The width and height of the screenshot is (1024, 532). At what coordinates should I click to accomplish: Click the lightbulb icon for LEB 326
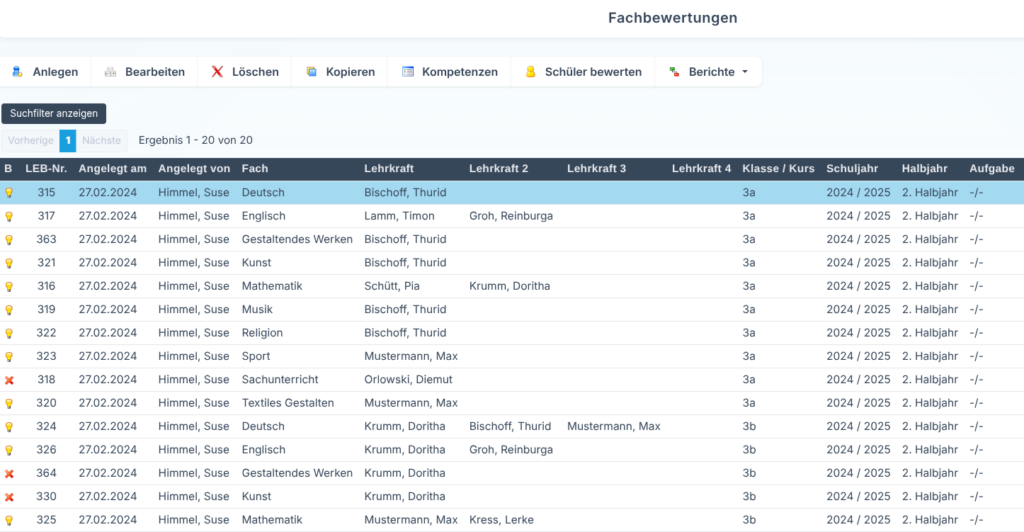pyautogui.click(x=9, y=450)
